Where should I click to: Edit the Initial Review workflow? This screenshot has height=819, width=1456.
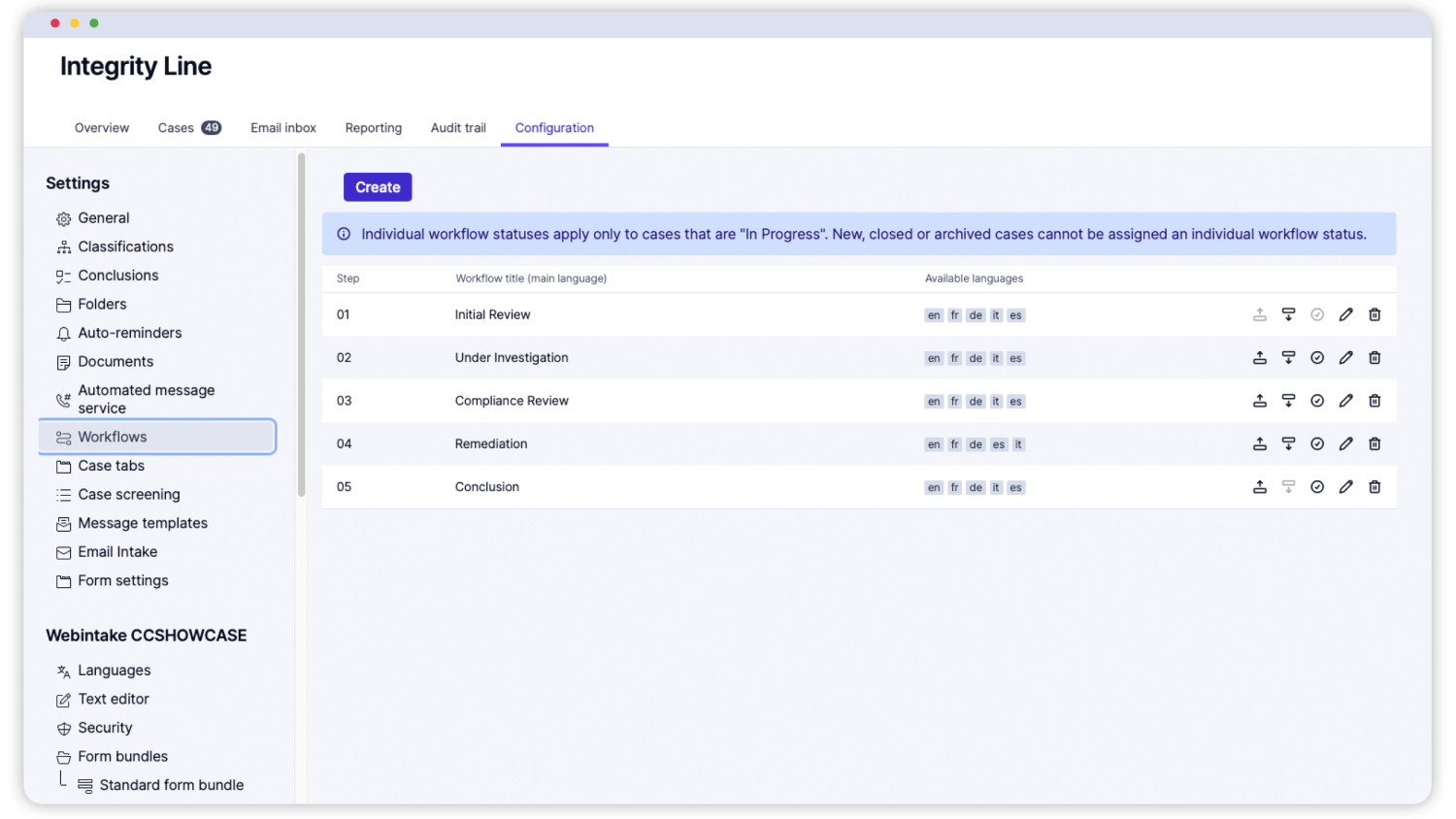pos(1345,314)
